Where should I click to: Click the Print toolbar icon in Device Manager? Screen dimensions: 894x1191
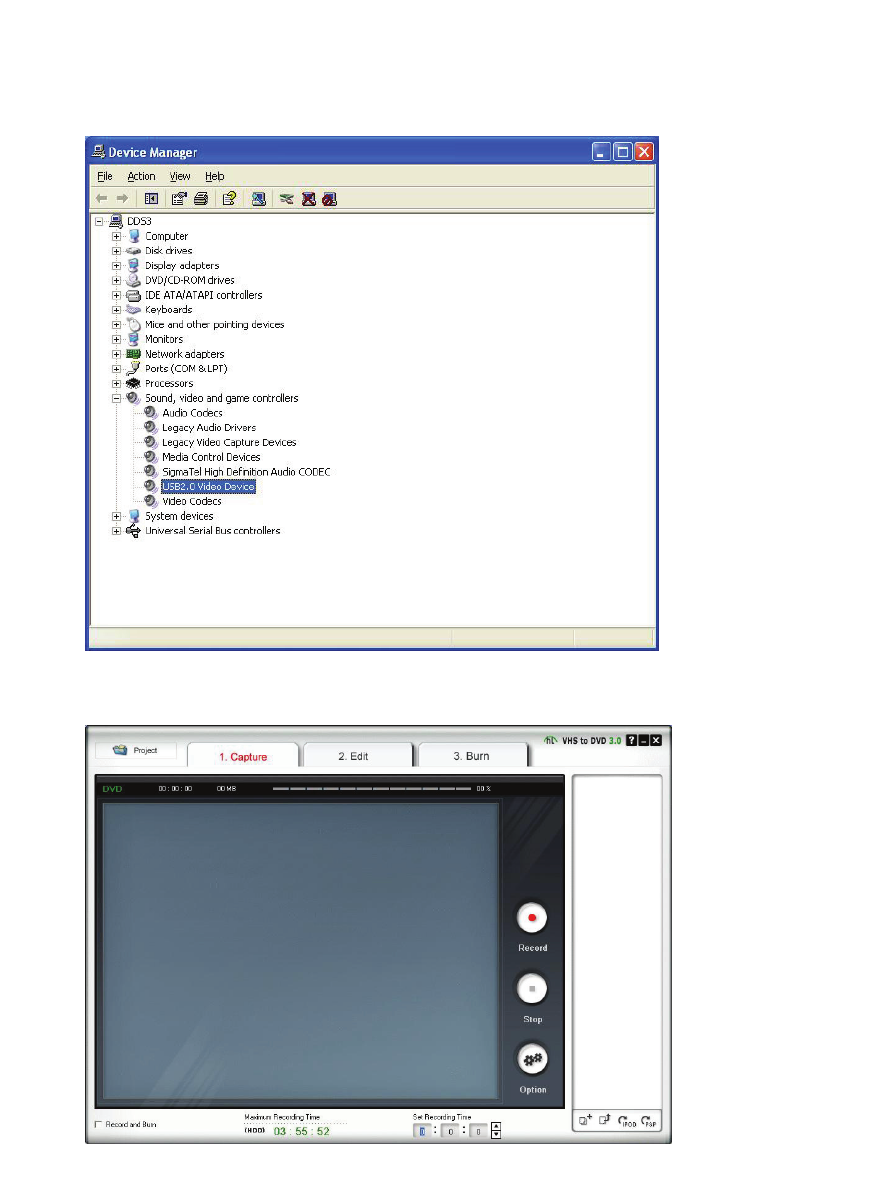[x=201, y=198]
